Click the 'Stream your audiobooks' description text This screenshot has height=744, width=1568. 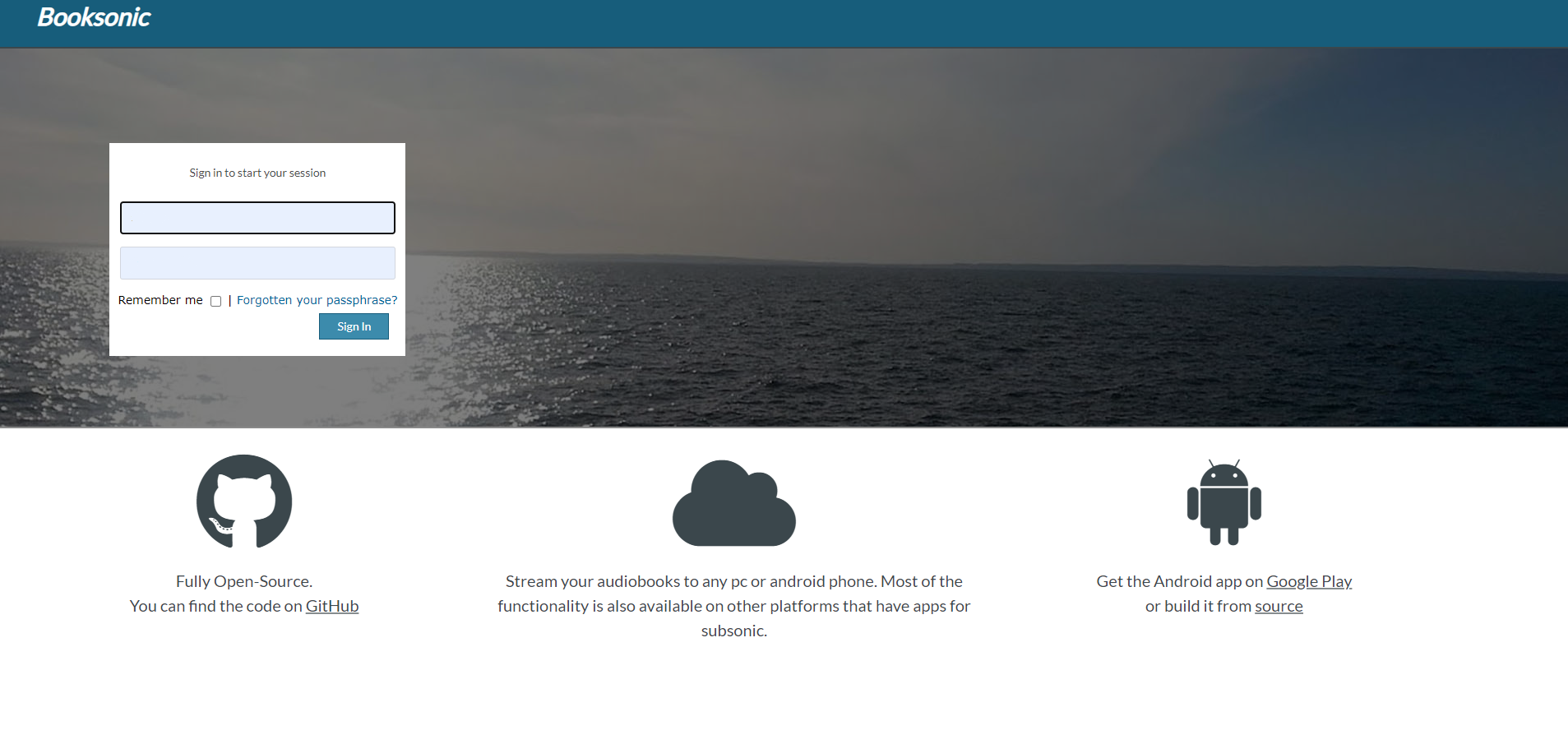734,606
